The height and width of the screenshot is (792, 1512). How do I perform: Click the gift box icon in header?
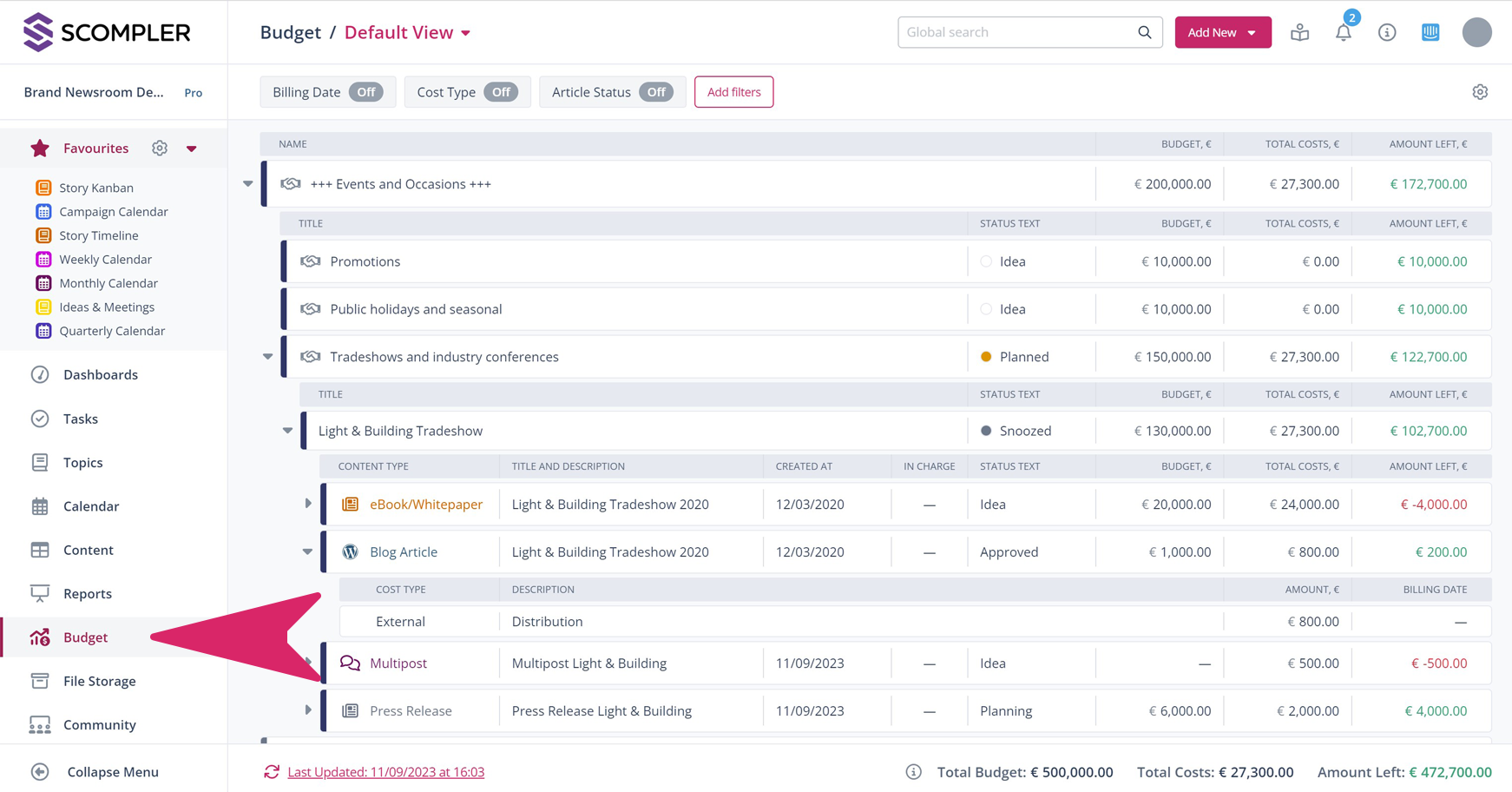pos(1299,33)
